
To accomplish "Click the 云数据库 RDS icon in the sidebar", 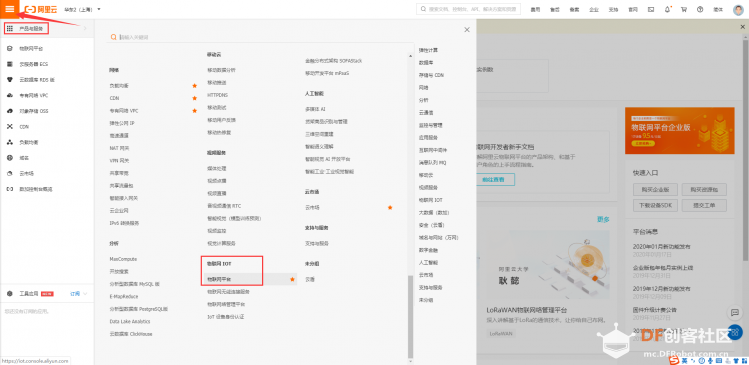I will click(10, 80).
